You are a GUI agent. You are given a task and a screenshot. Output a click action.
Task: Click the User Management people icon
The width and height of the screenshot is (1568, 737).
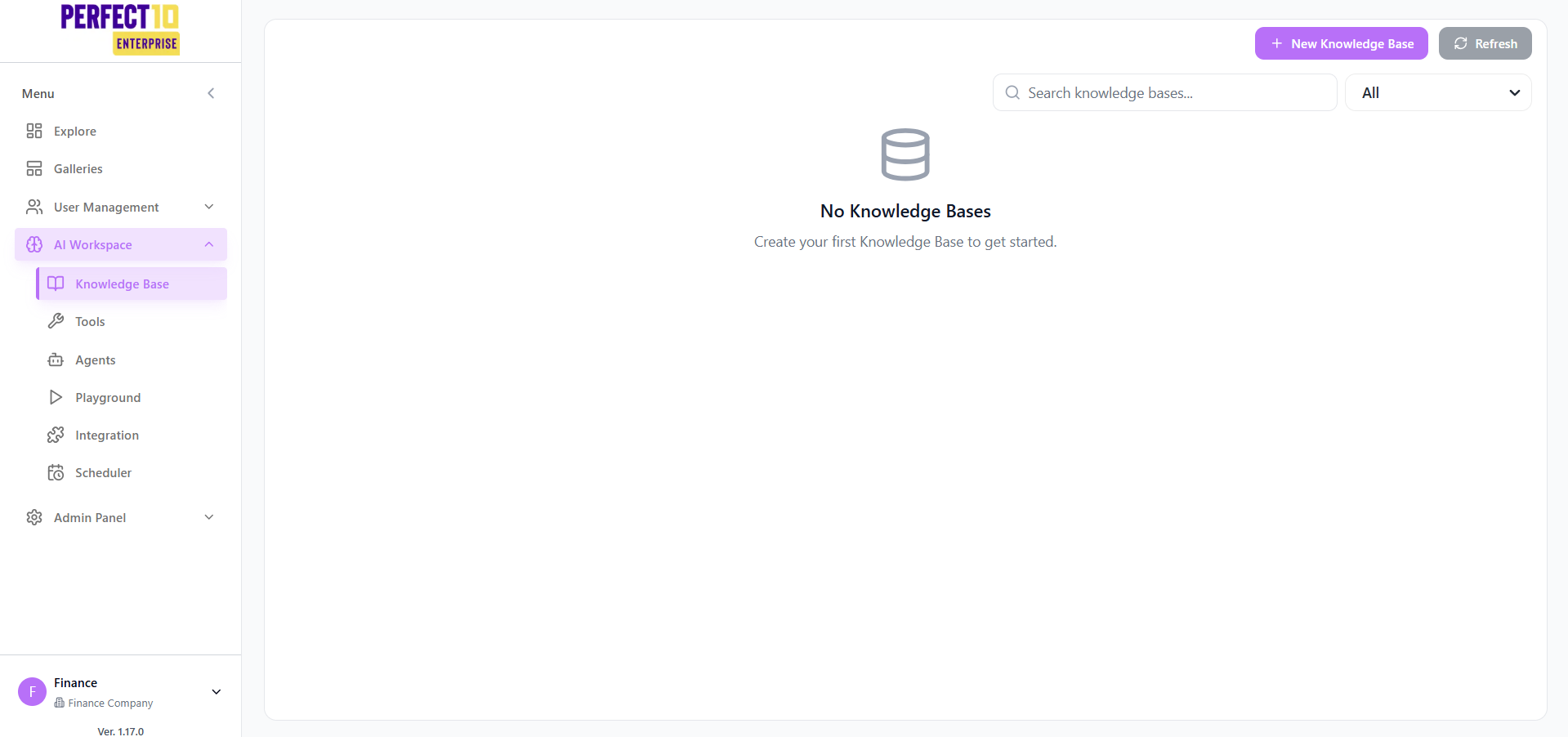click(x=34, y=207)
